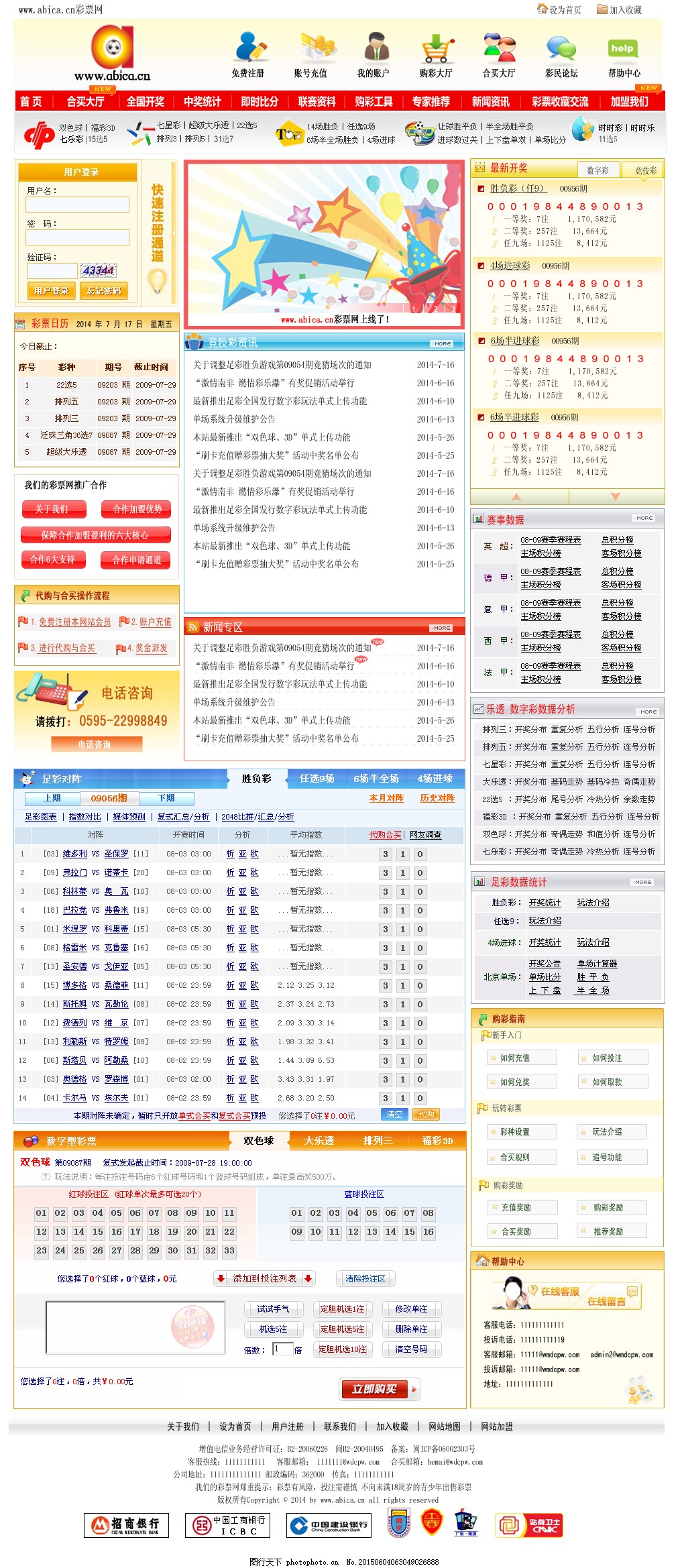This screenshot has width=682, height=1568.
Task: Click the 设为首页 home icon link
Action: coord(559,9)
